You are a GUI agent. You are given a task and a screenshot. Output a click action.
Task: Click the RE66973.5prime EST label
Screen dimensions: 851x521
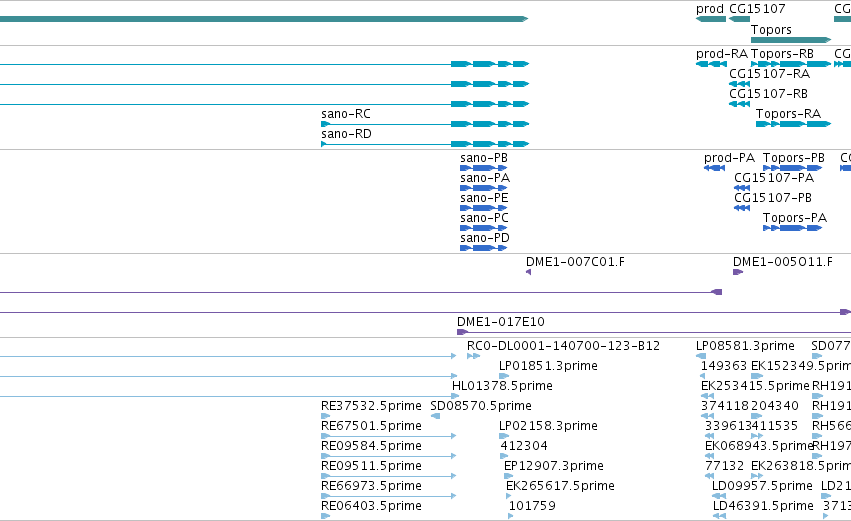371,487
